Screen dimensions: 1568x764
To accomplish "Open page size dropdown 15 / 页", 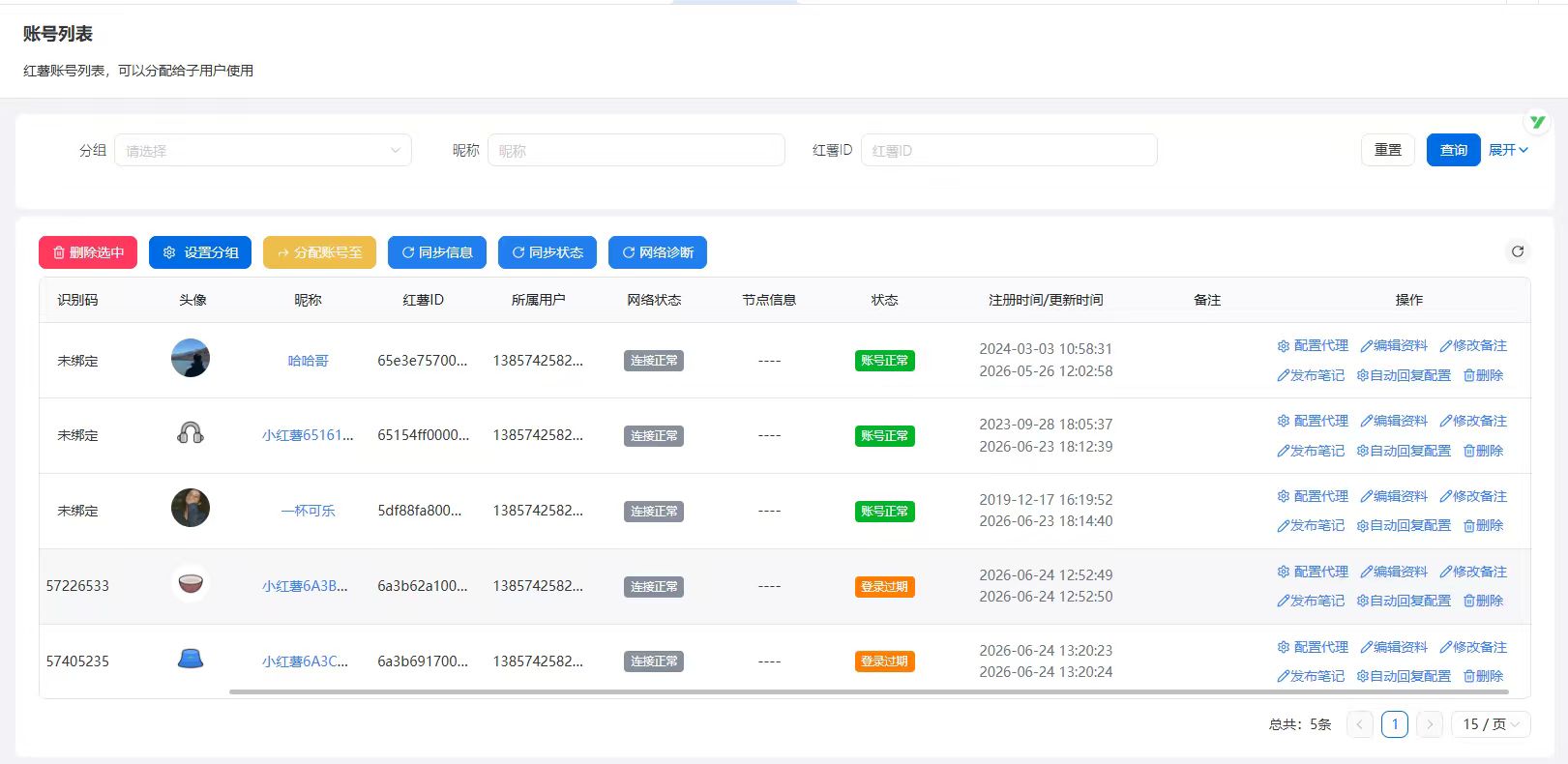I will pos(1491,724).
